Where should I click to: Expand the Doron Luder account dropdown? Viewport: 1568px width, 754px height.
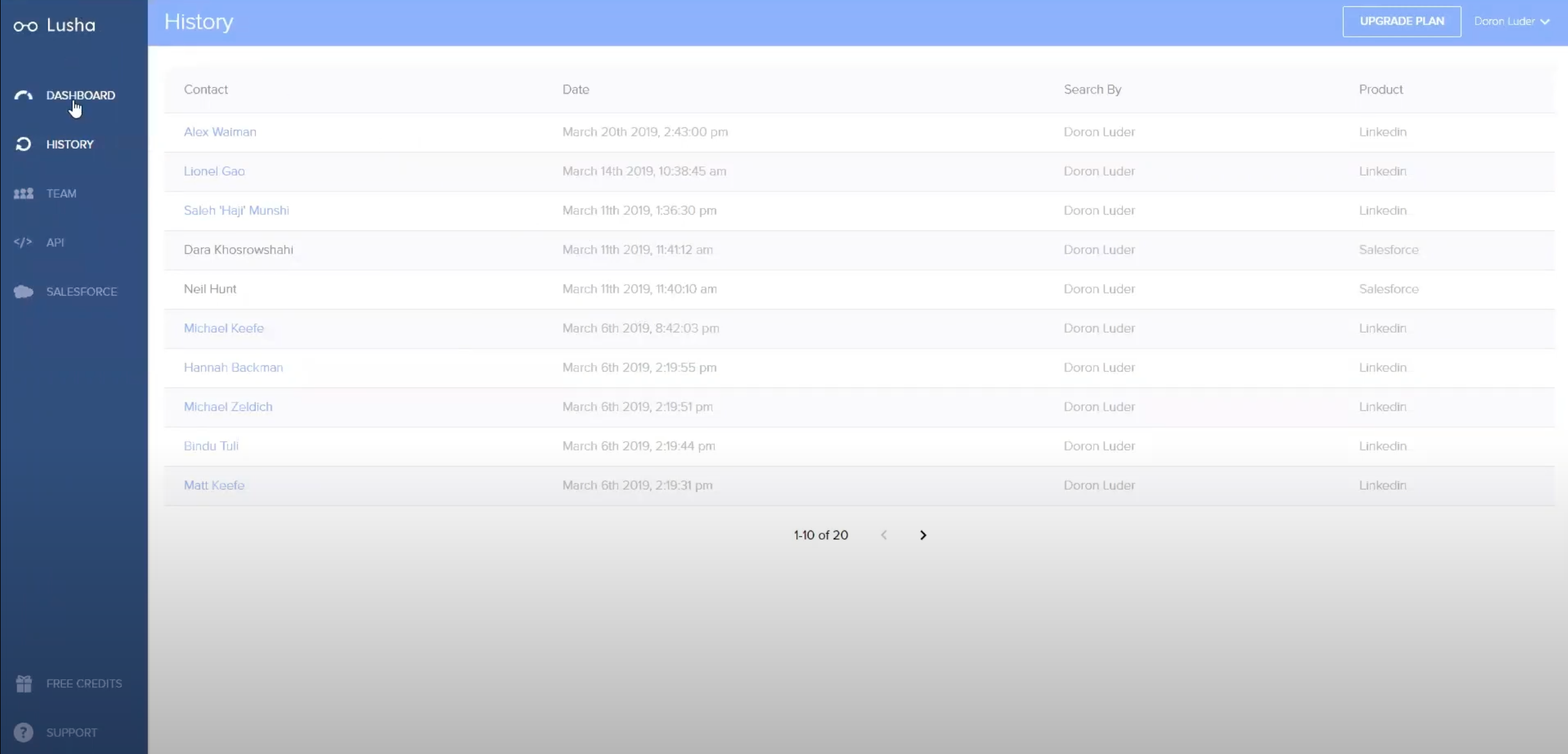(1512, 21)
